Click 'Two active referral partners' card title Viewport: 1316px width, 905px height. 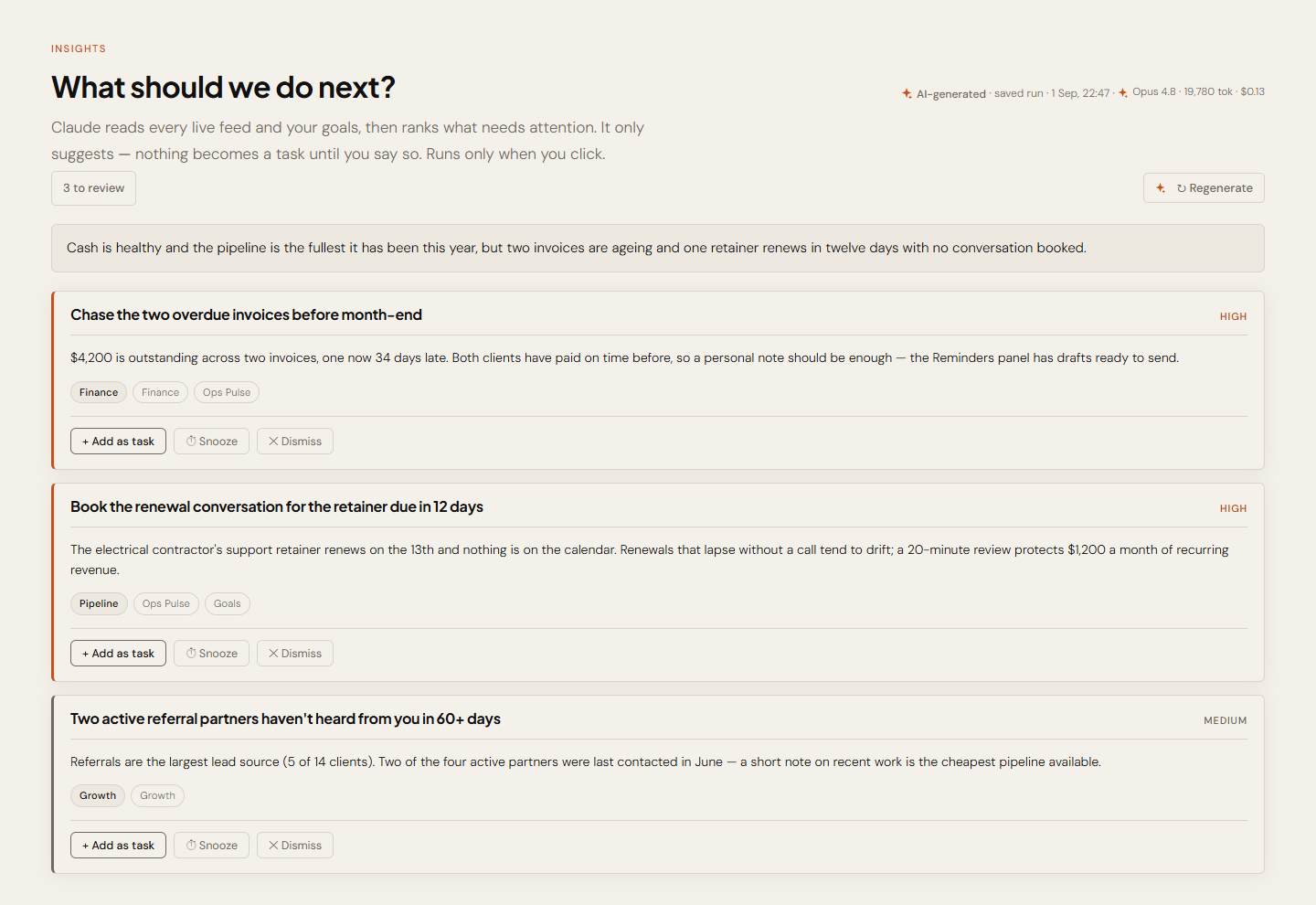(285, 719)
